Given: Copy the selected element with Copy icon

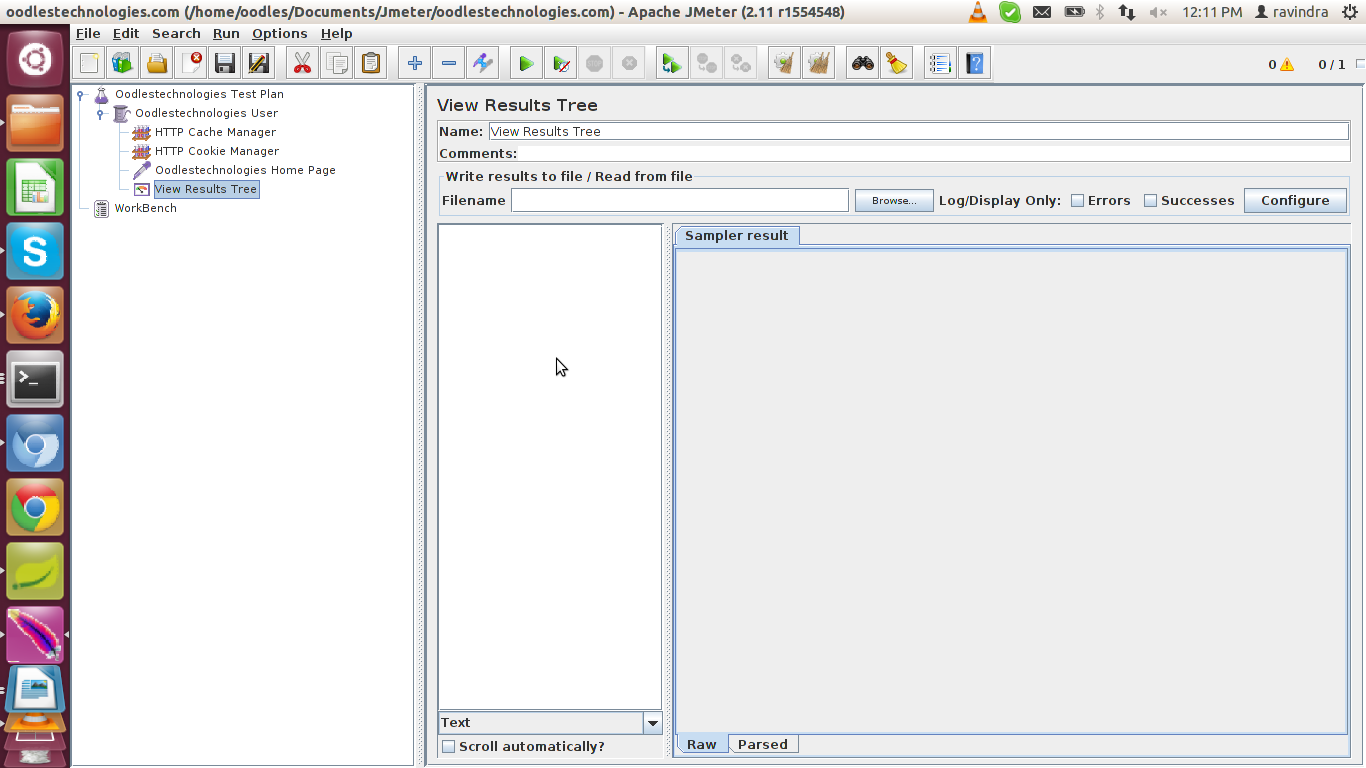Looking at the screenshot, I should tap(337, 64).
